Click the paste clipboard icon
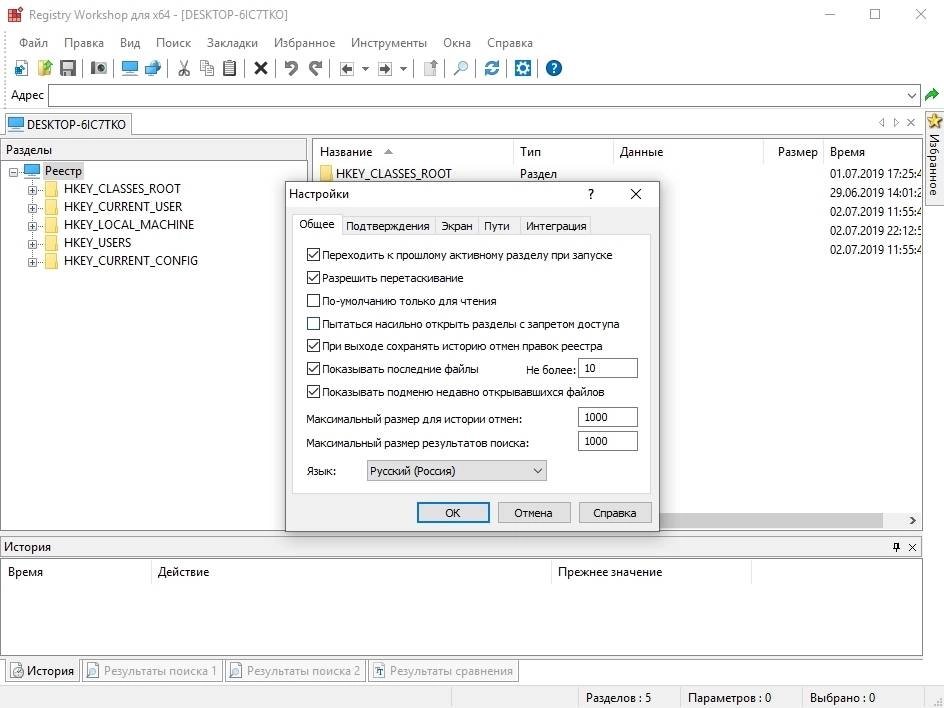 point(229,68)
